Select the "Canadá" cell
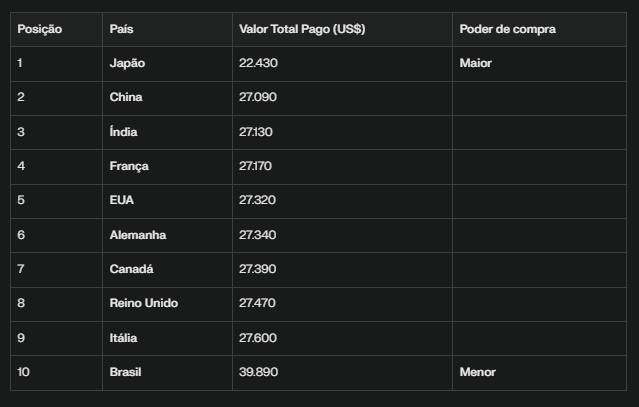 coord(131,269)
